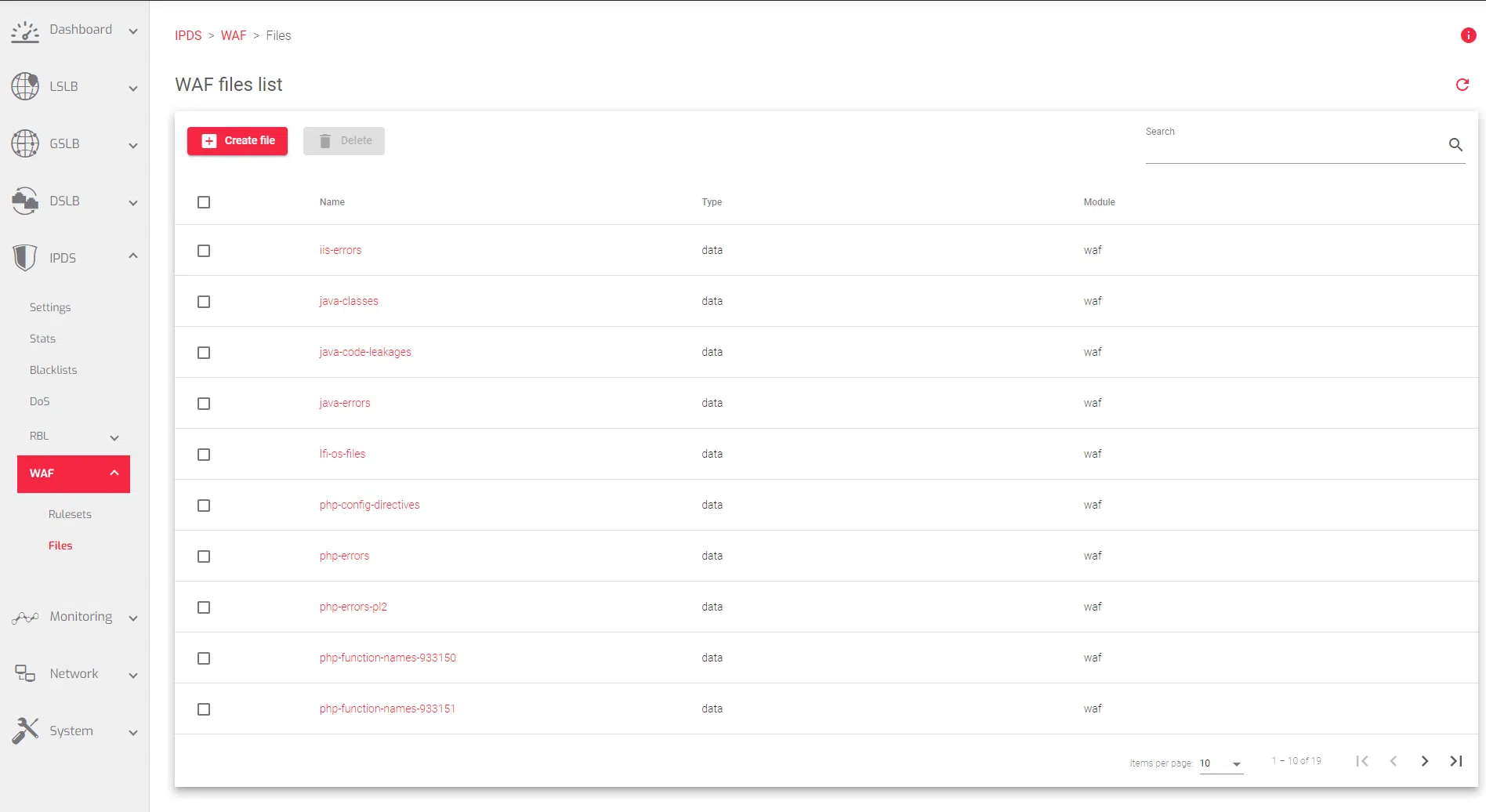
Task: Click the IPDS shield icon
Action: [x=25, y=258]
